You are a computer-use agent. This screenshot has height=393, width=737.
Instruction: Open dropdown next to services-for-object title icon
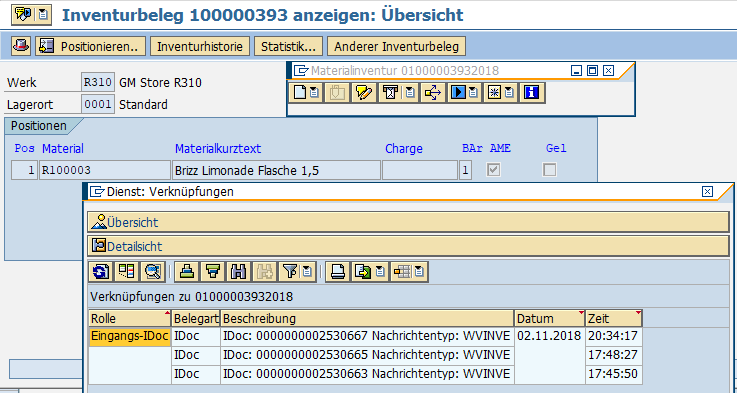(x=43, y=14)
